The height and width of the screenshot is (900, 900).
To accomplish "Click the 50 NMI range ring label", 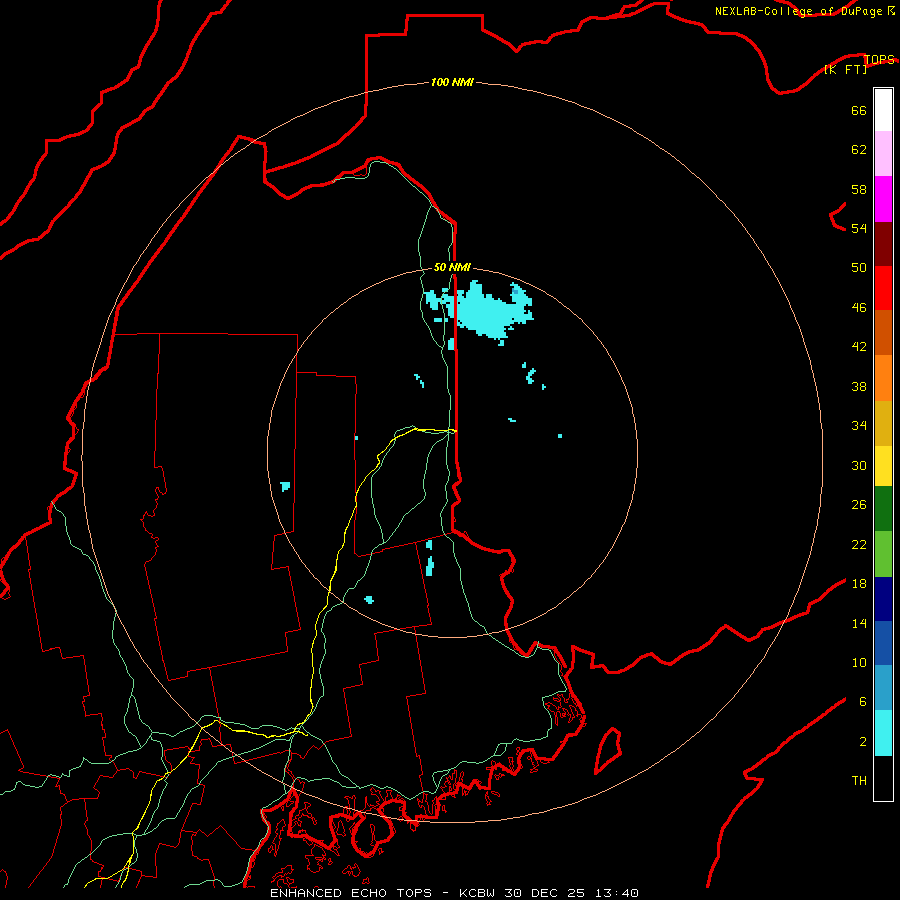I will tap(452, 267).
